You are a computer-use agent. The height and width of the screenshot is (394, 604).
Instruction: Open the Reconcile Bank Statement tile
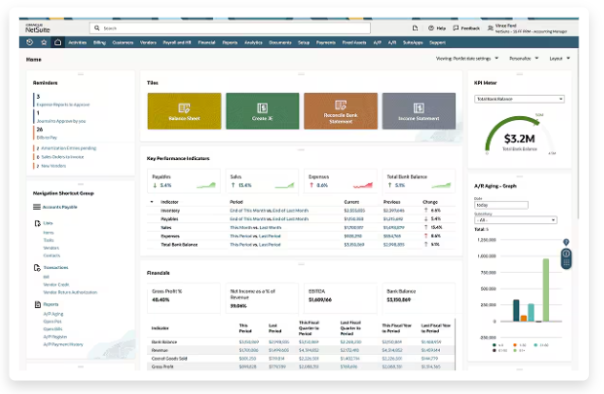tap(341, 111)
